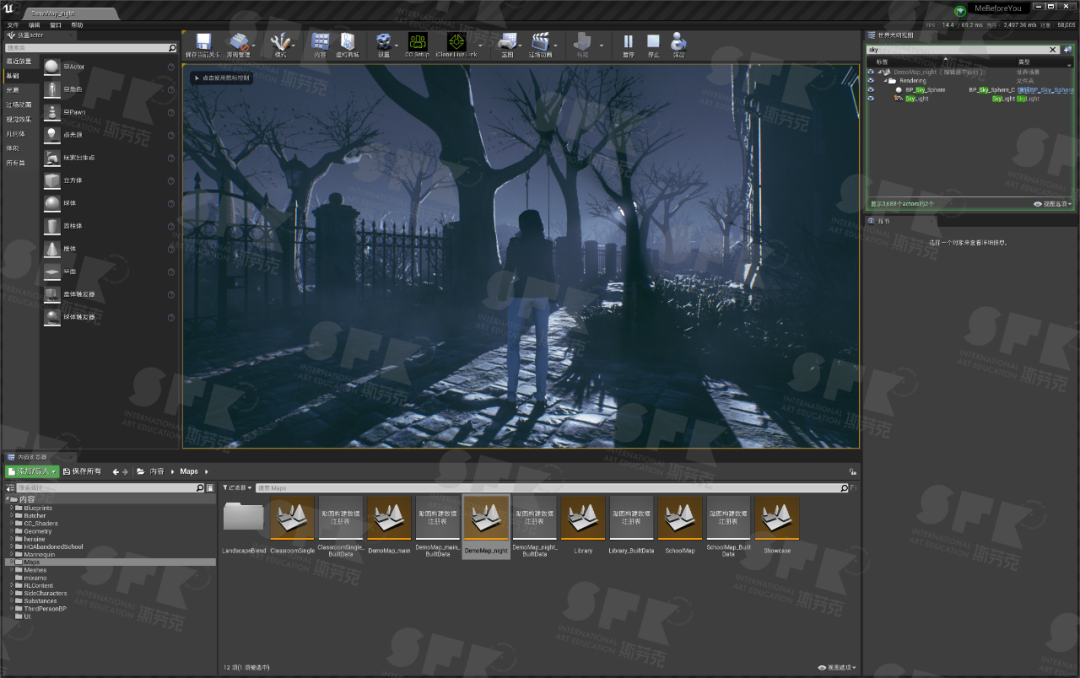Click the Settings gears toolbar icon
This screenshot has height=678, width=1080.
pos(384,41)
